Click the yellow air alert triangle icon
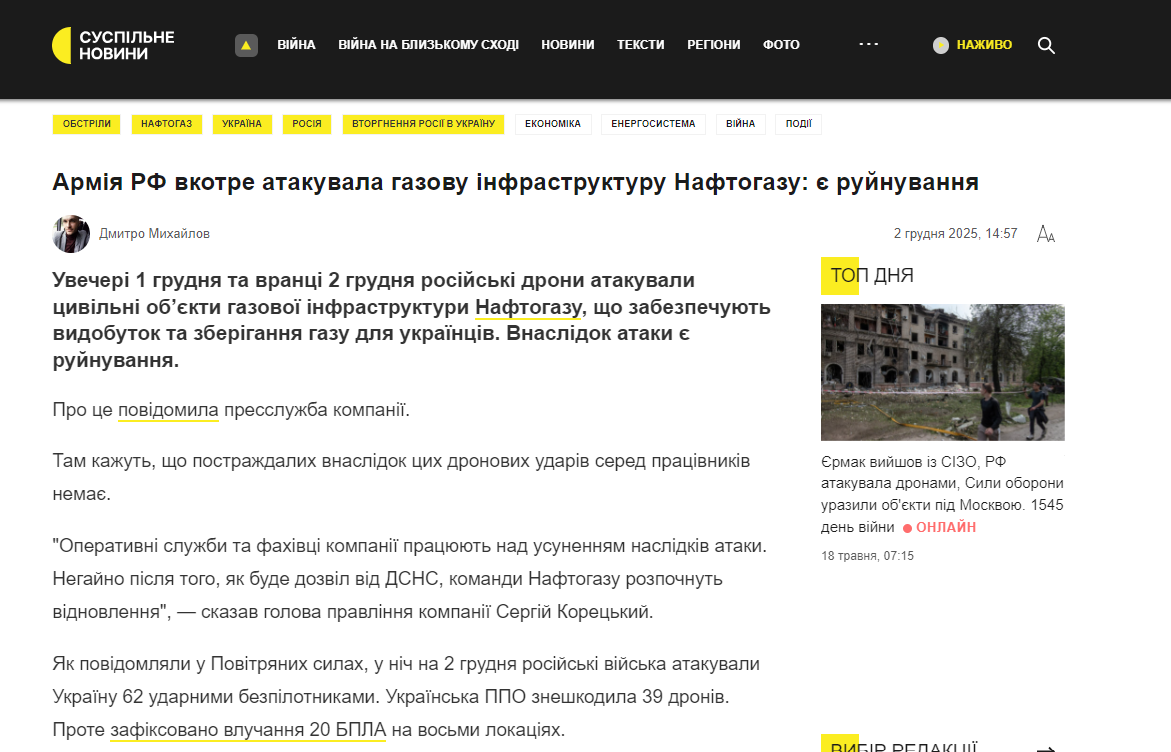 (246, 46)
